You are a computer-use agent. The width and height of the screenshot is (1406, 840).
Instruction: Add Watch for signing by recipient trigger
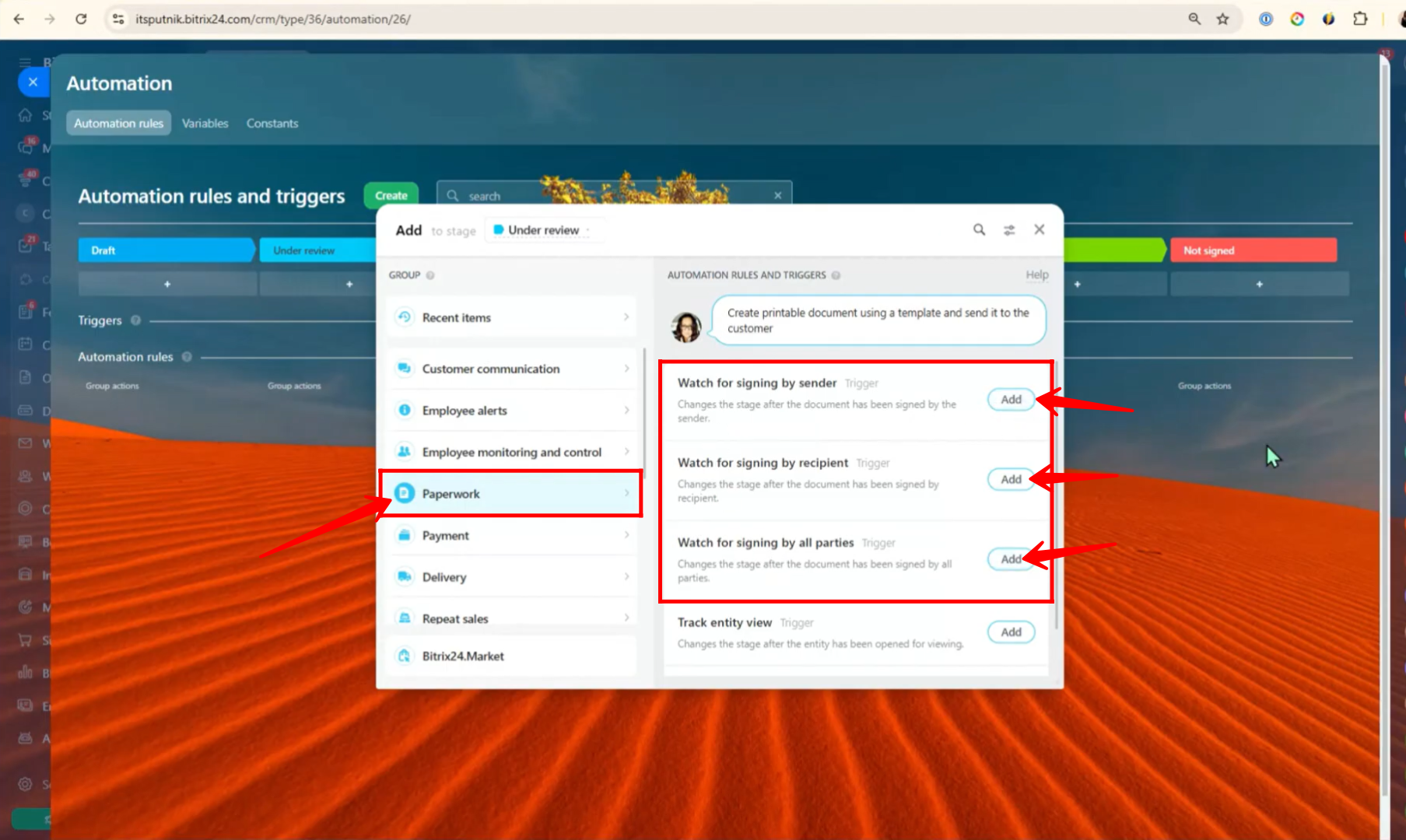pos(1011,479)
